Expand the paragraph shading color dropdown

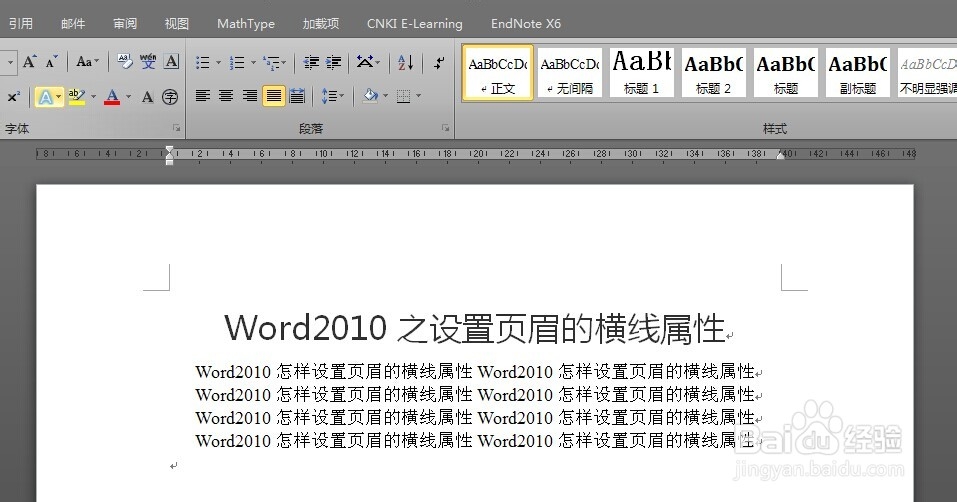click(x=385, y=96)
